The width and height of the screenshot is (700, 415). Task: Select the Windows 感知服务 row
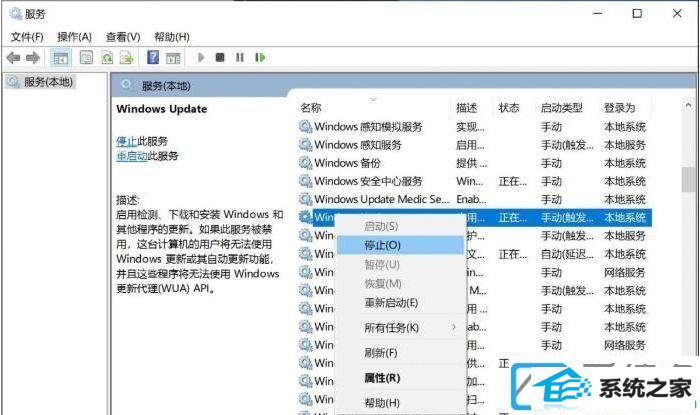pyautogui.click(x=473, y=145)
